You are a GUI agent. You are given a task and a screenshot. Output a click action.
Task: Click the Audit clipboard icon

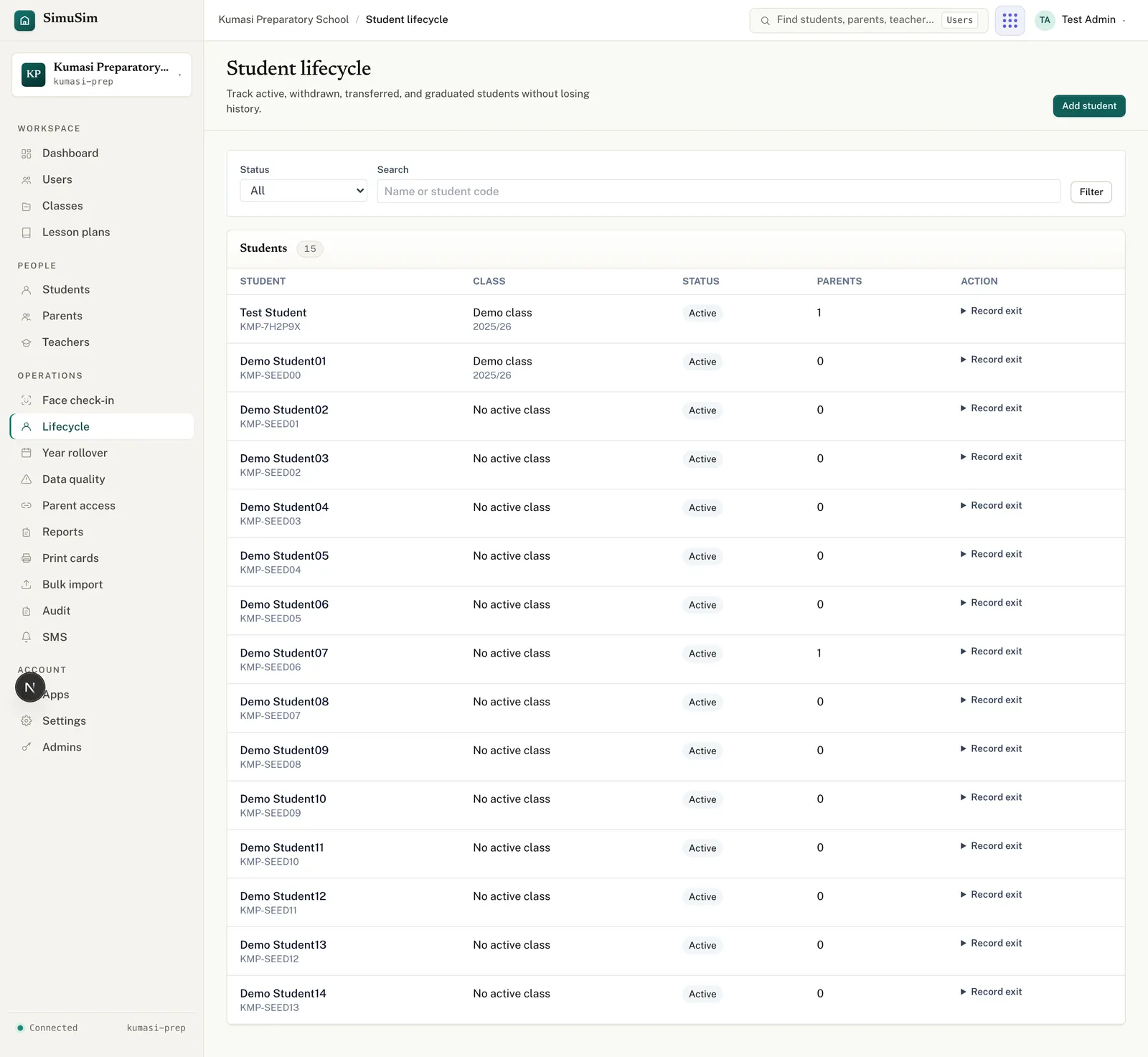click(27, 611)
